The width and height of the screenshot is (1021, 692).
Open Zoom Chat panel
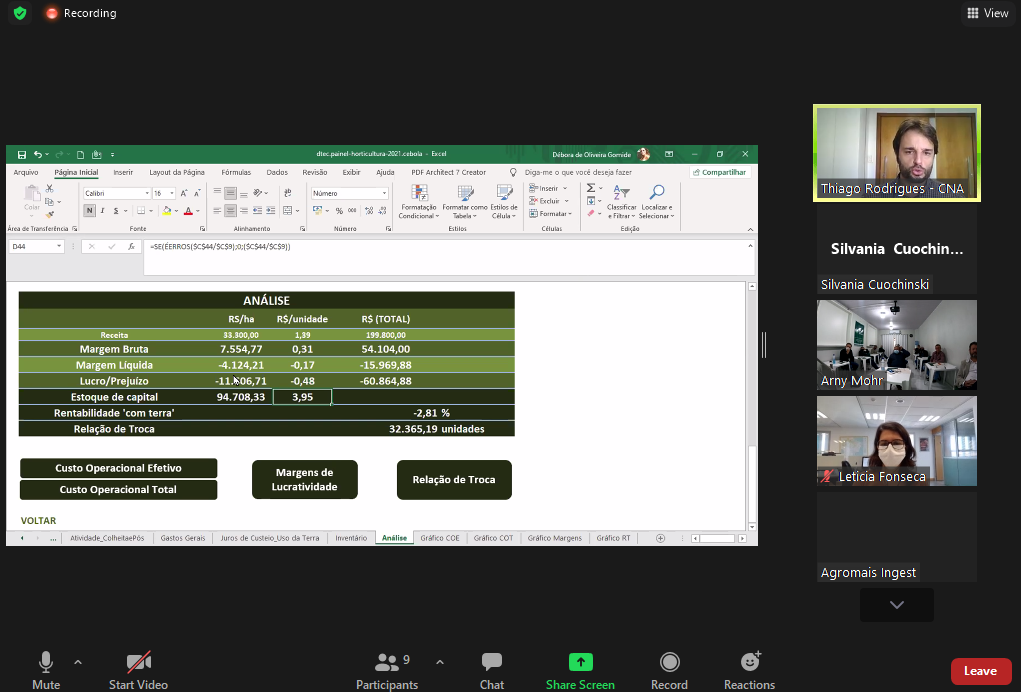(492, 671)
